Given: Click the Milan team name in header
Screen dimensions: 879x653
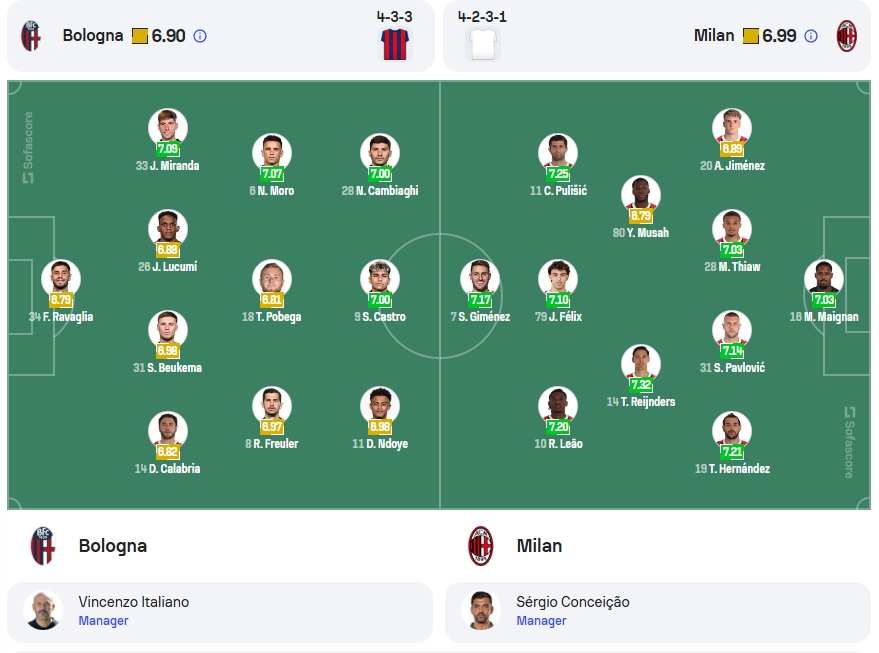Looking at the screenshot, I should [714, 36].
